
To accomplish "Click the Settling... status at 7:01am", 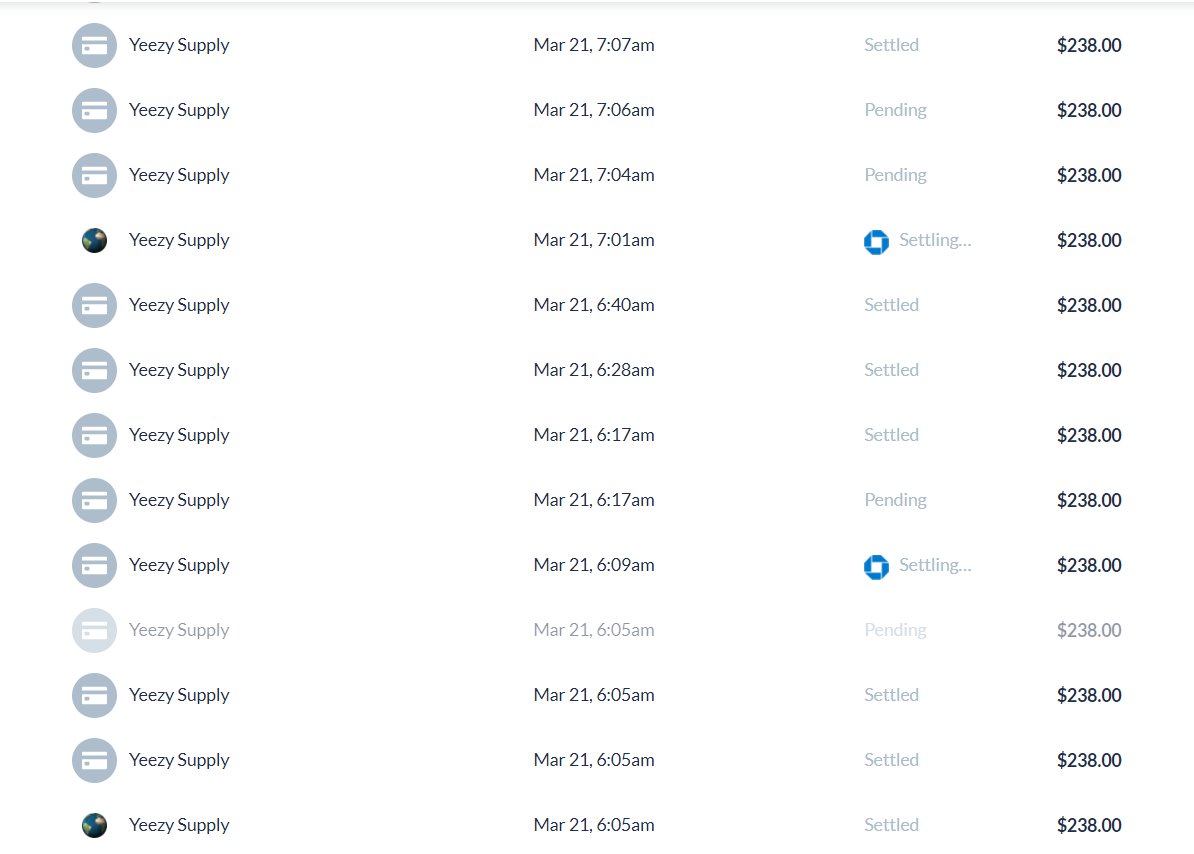I will click(934, 241).
